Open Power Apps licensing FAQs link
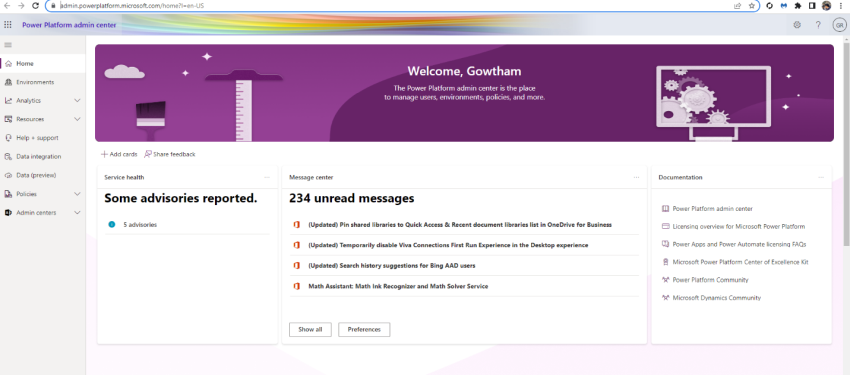 click(x=739, y=244)
